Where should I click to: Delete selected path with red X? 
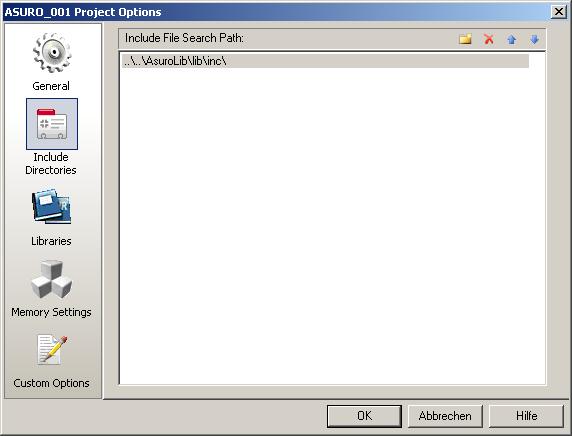pos(489,39)
